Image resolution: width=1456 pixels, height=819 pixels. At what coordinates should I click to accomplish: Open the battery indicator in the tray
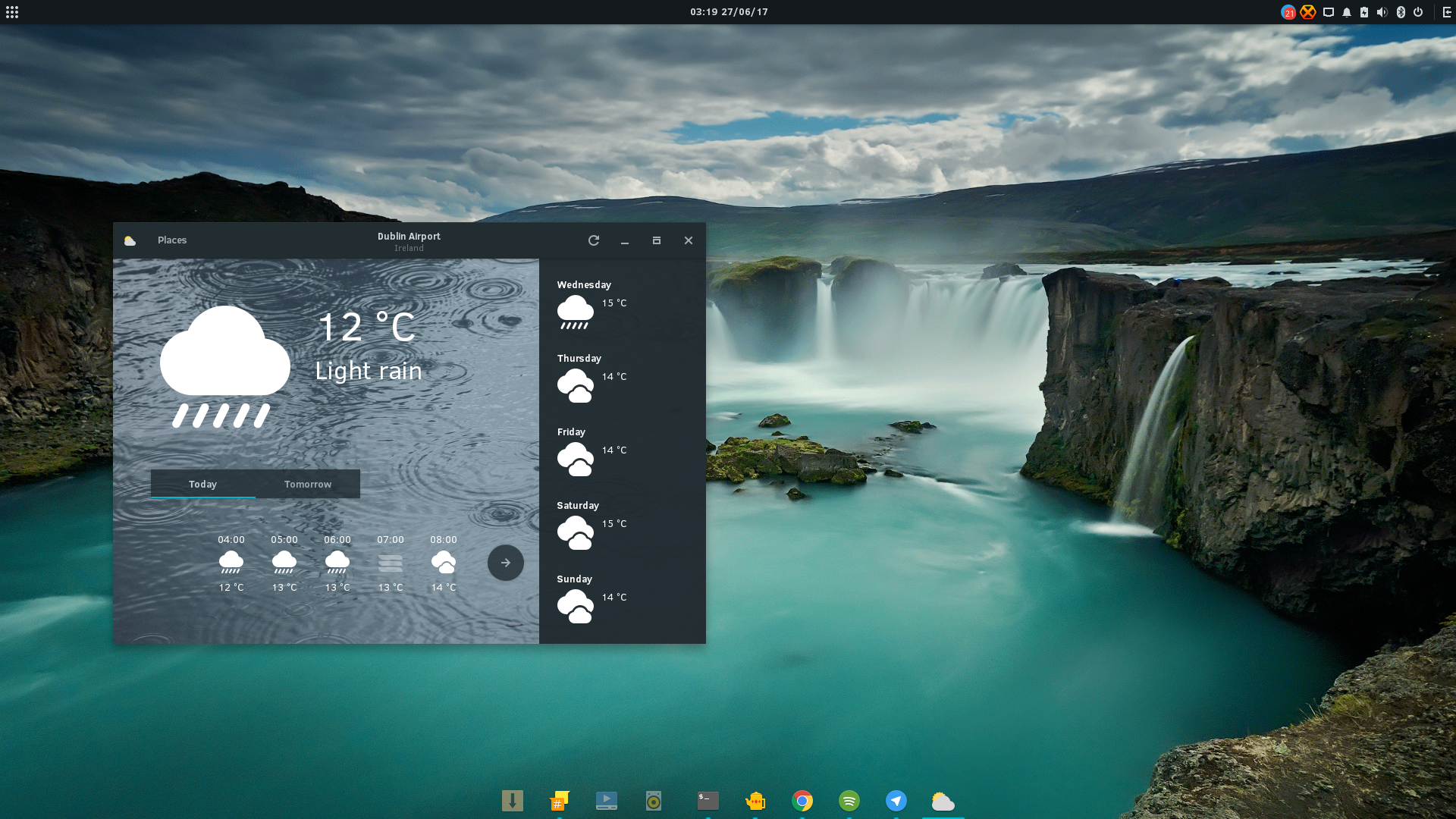[1364, 12]
